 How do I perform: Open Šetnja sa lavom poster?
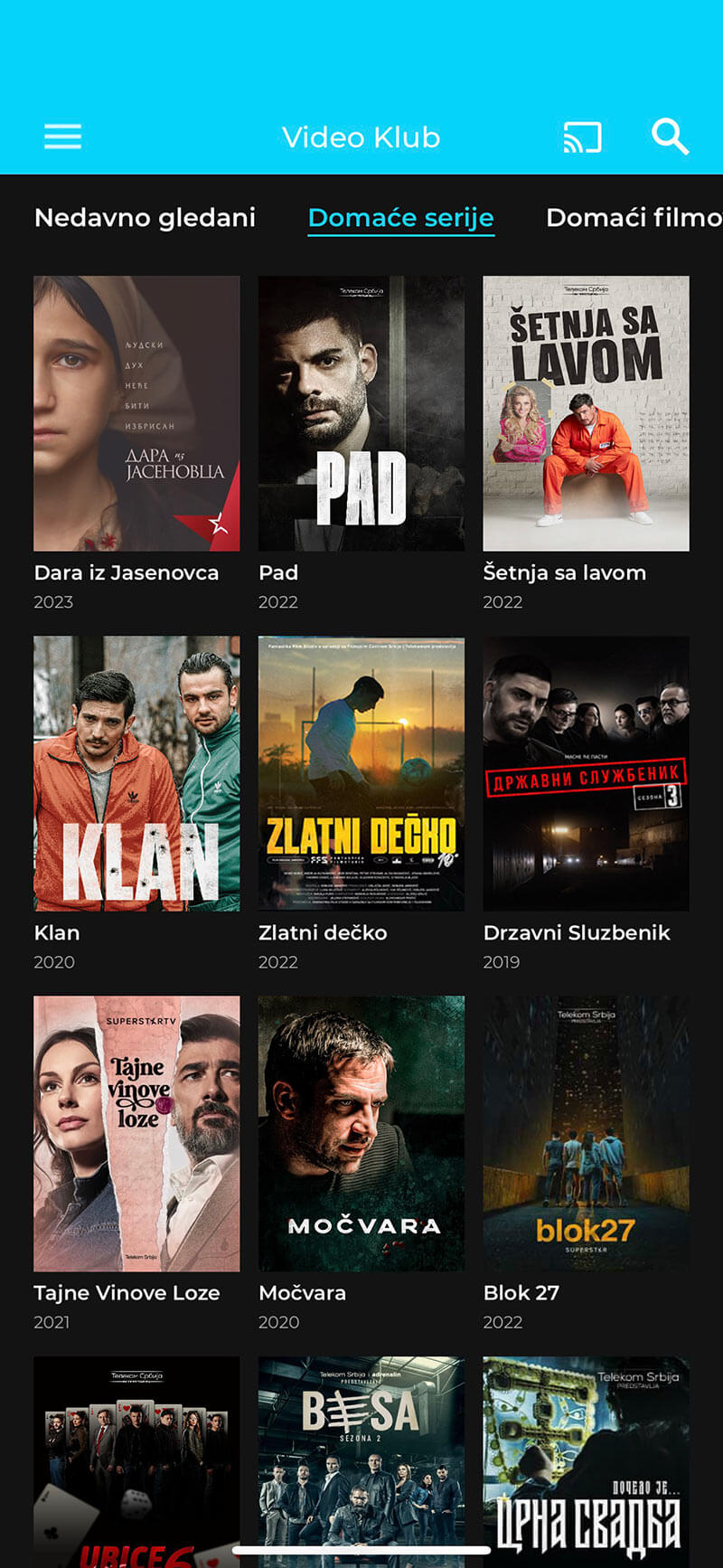coord(586,413)
